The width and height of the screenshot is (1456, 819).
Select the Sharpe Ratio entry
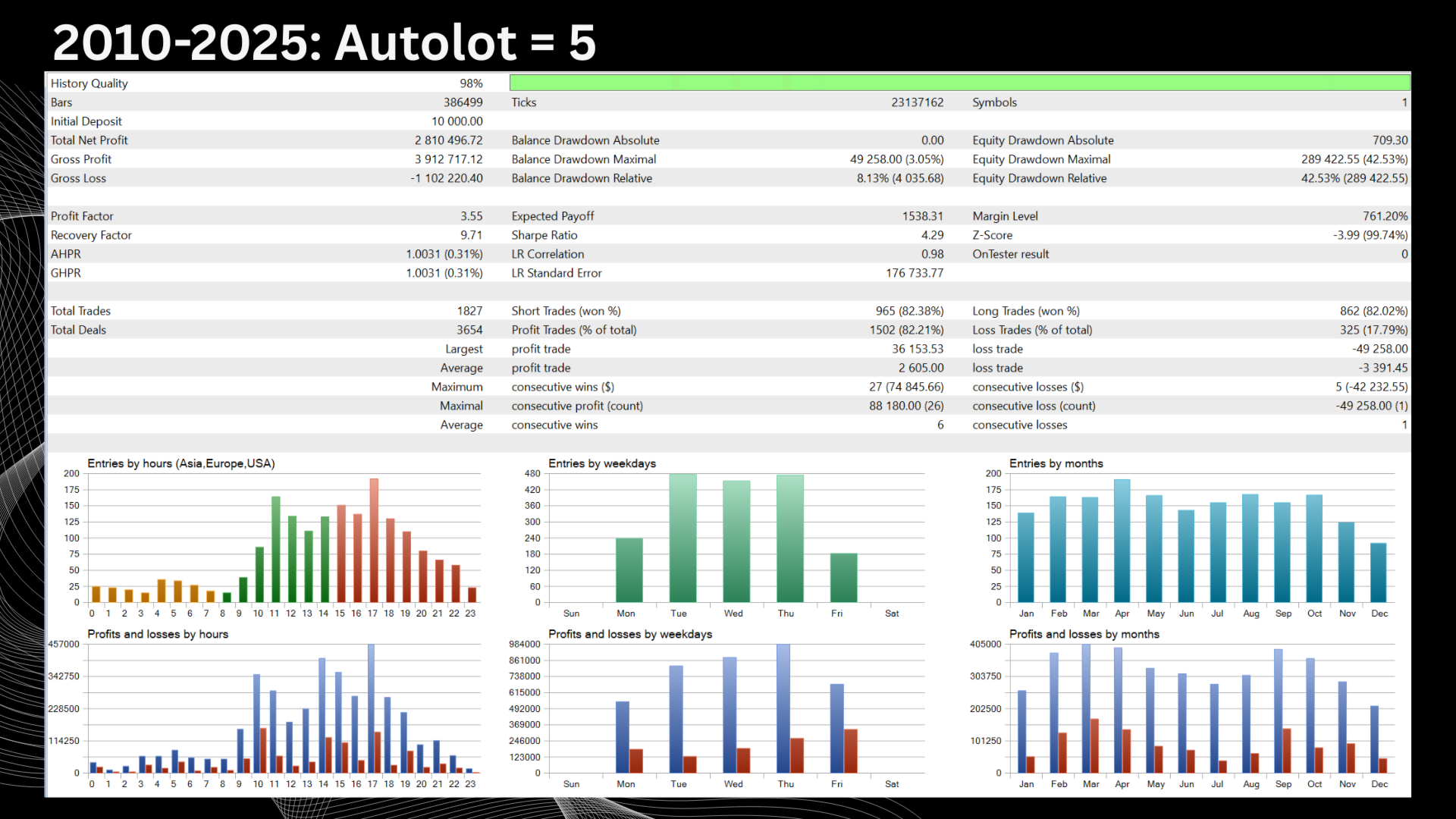[544, 235]
